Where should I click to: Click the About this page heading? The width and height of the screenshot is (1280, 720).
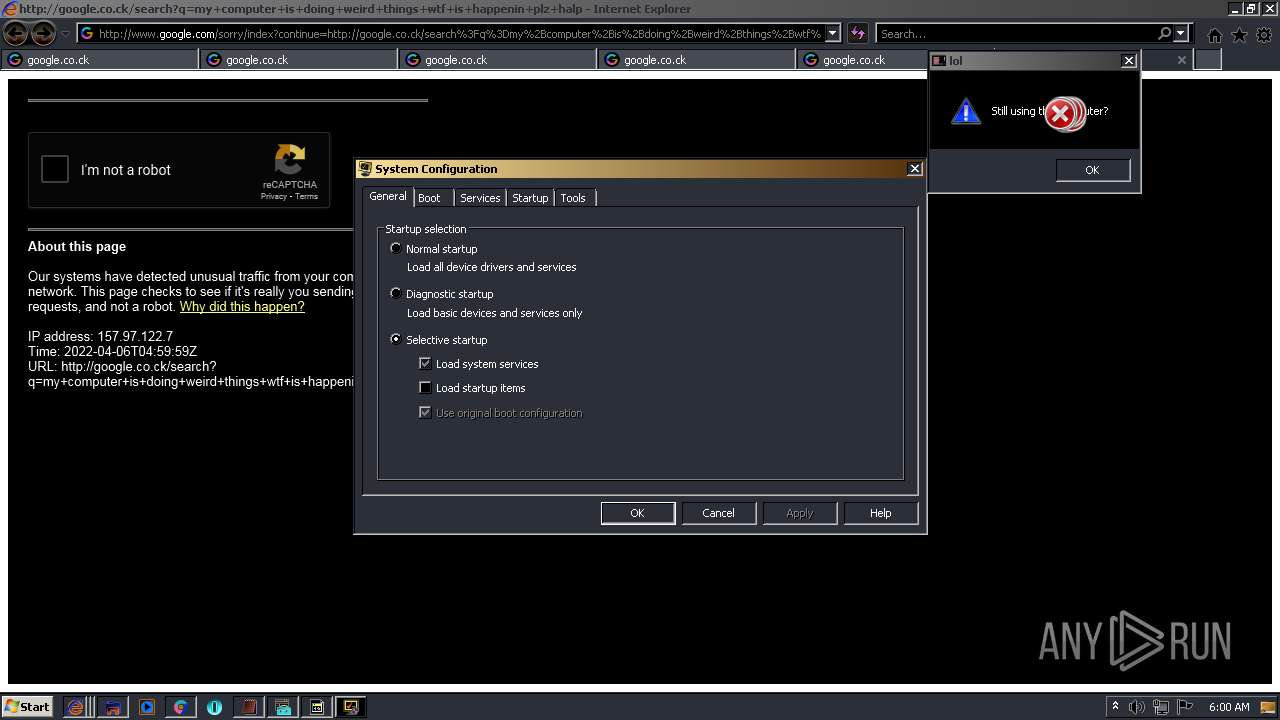point(77,247)
